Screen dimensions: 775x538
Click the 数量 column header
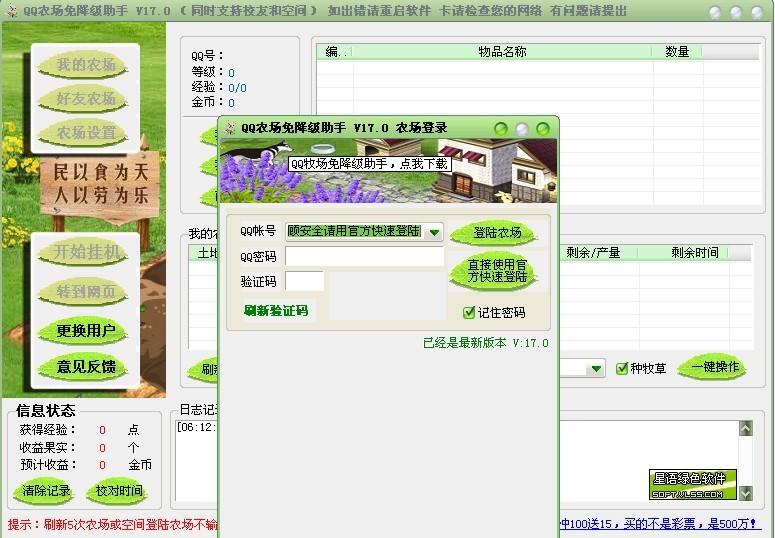click(x=677, y=51)
